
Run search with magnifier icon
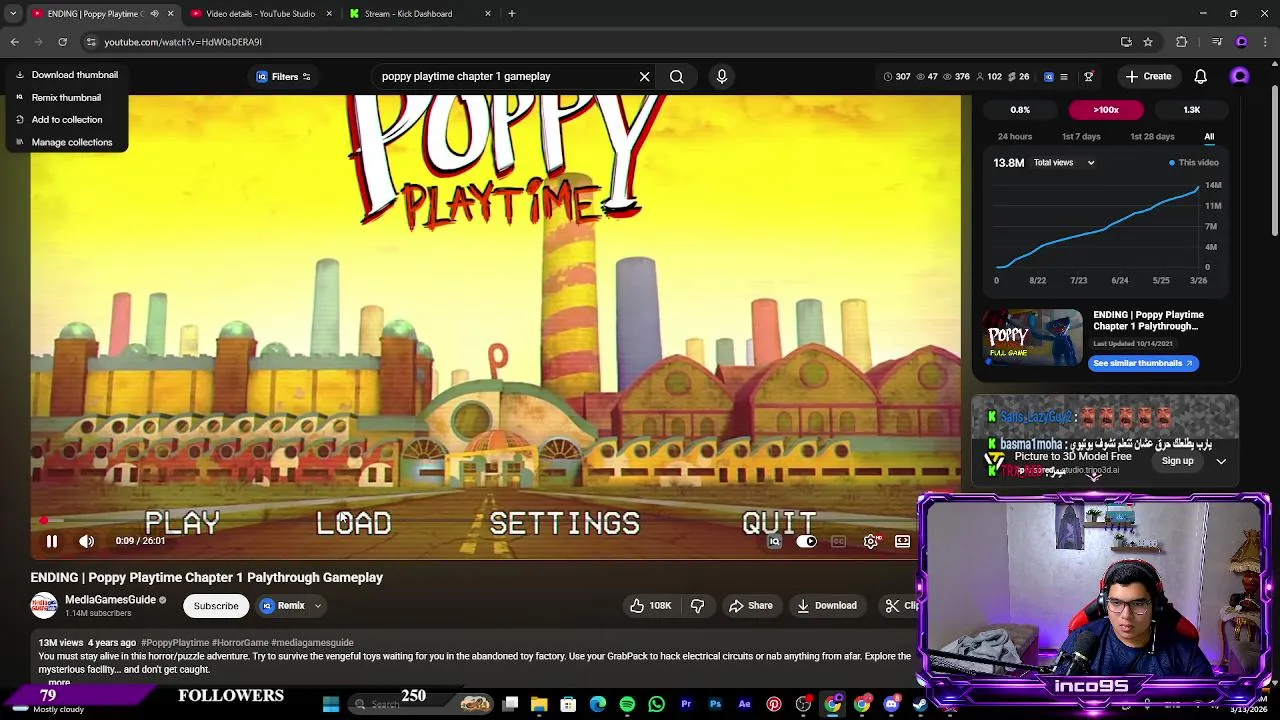point(677,76)
